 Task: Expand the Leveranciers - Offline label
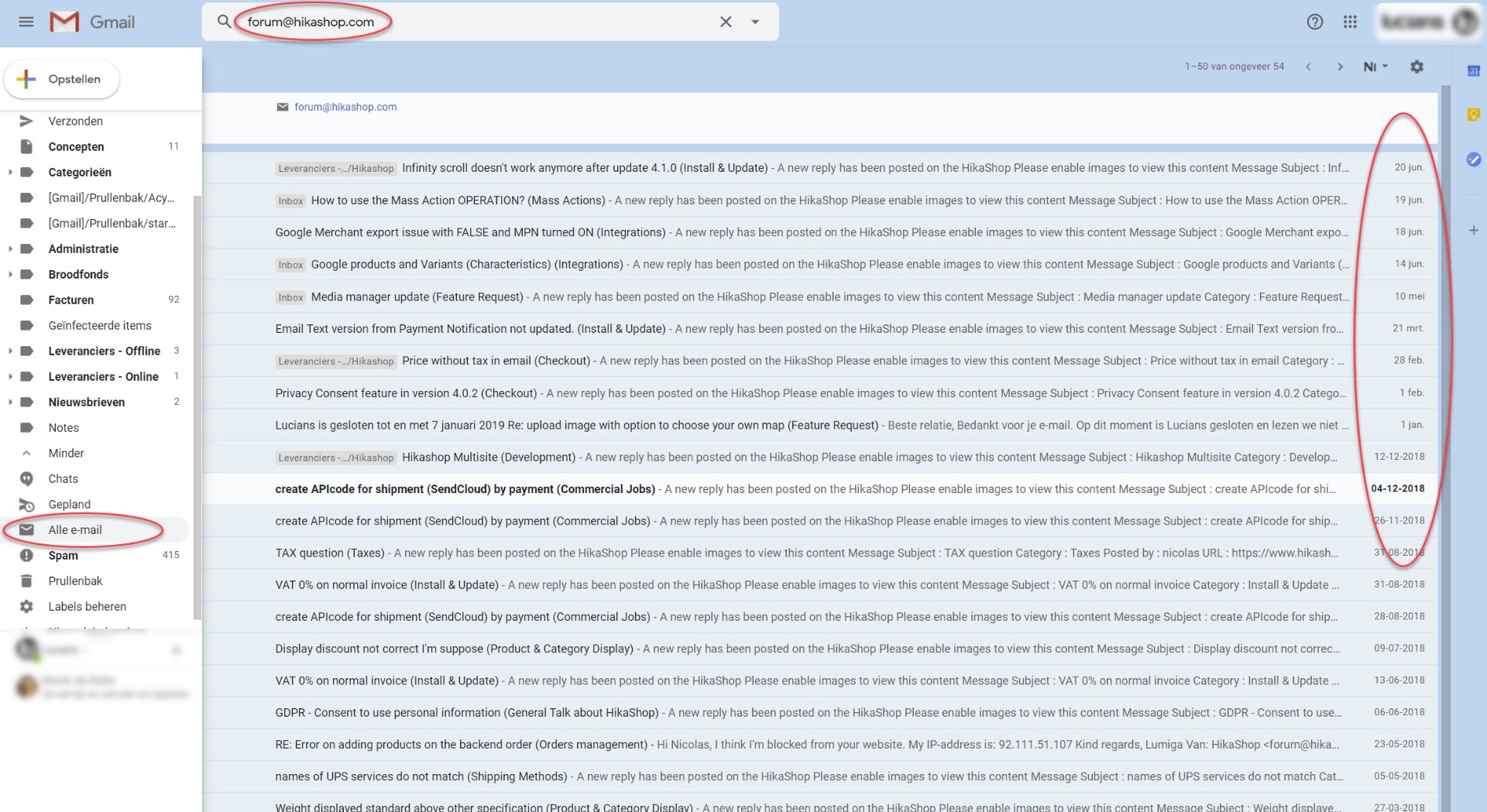click(10, 351)
